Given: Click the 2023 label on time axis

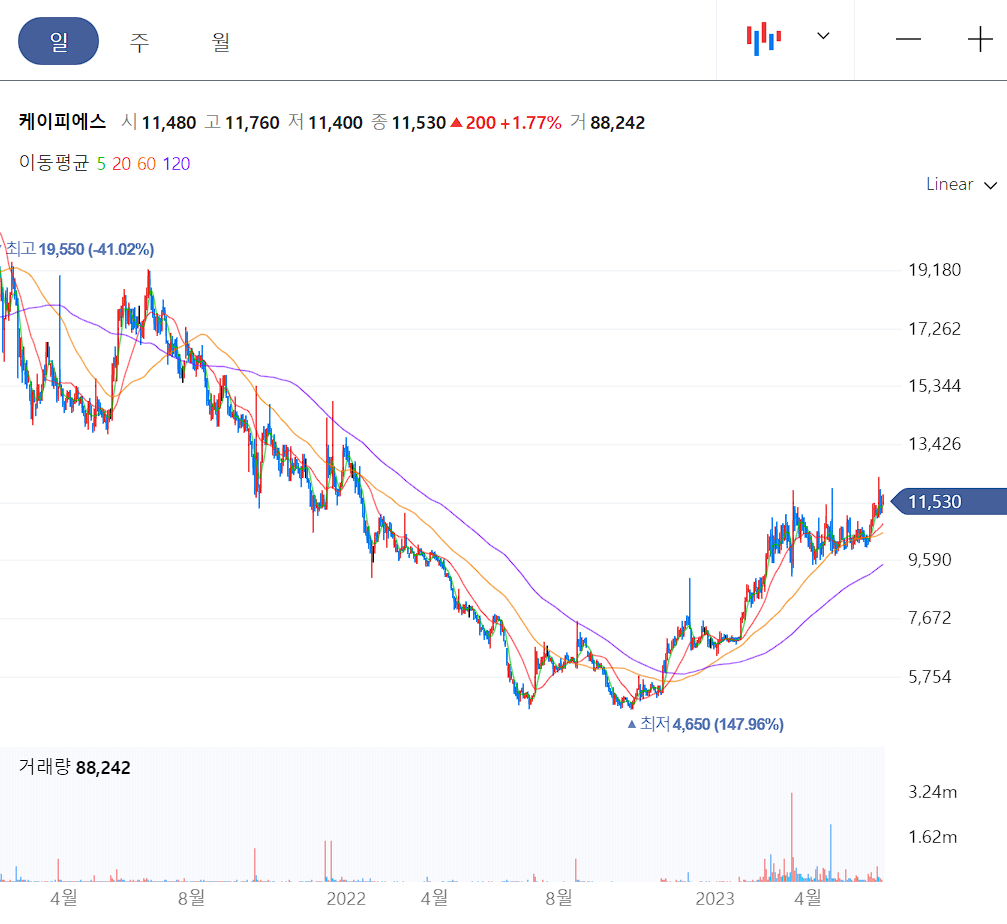Looking at the screenshot, I should (715, 898).
